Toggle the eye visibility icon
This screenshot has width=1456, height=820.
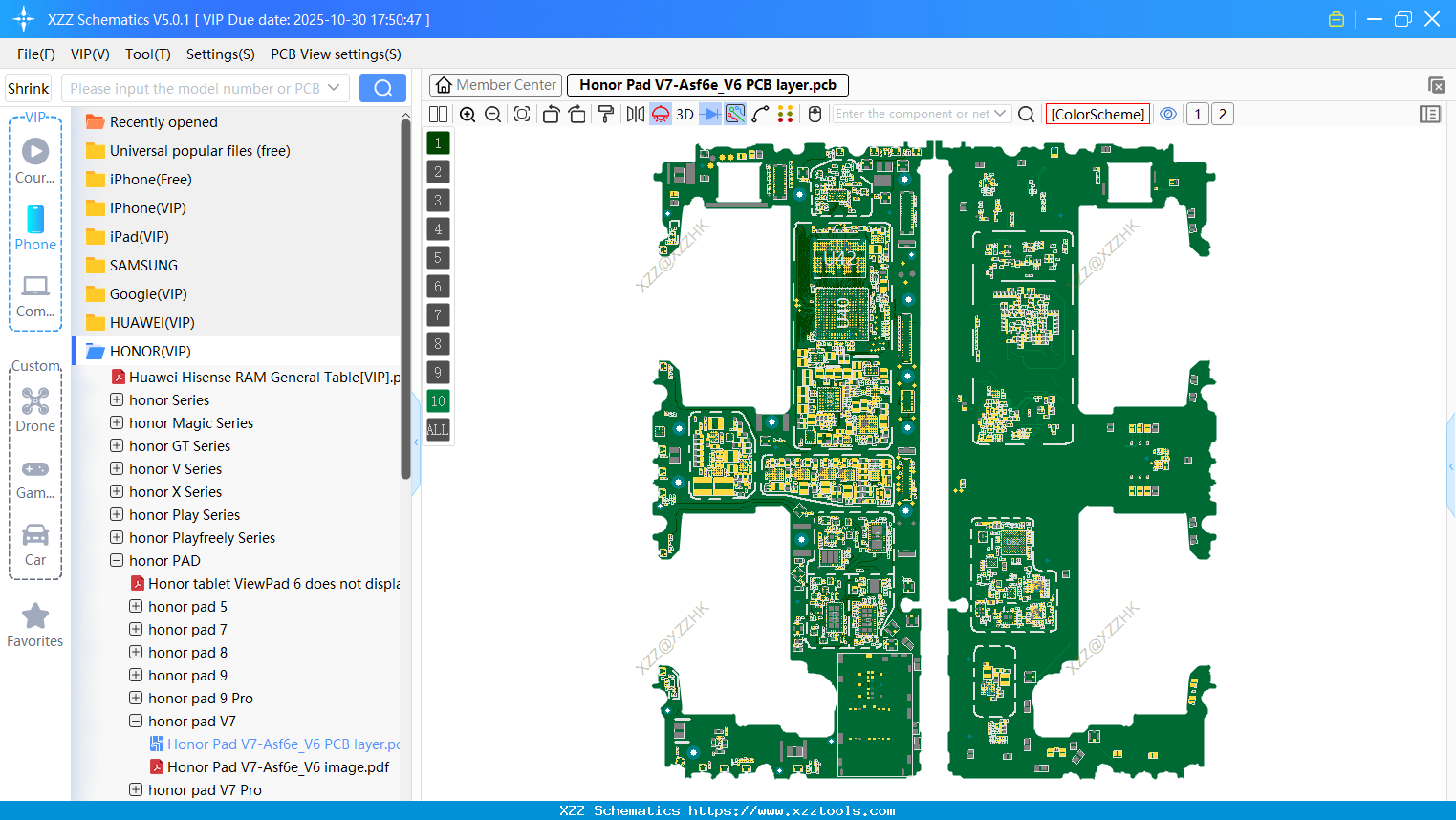(x=1168, y=114)
